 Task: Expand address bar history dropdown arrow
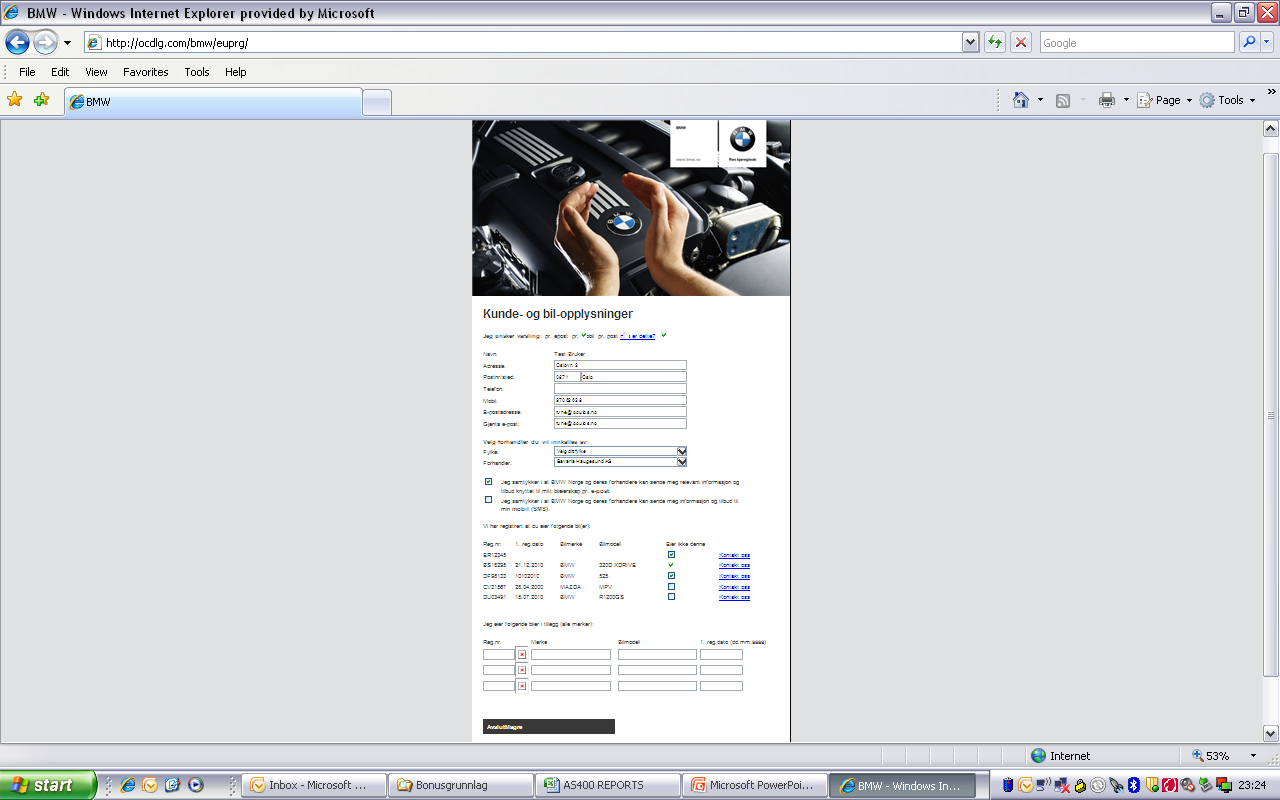click(970, 42)
